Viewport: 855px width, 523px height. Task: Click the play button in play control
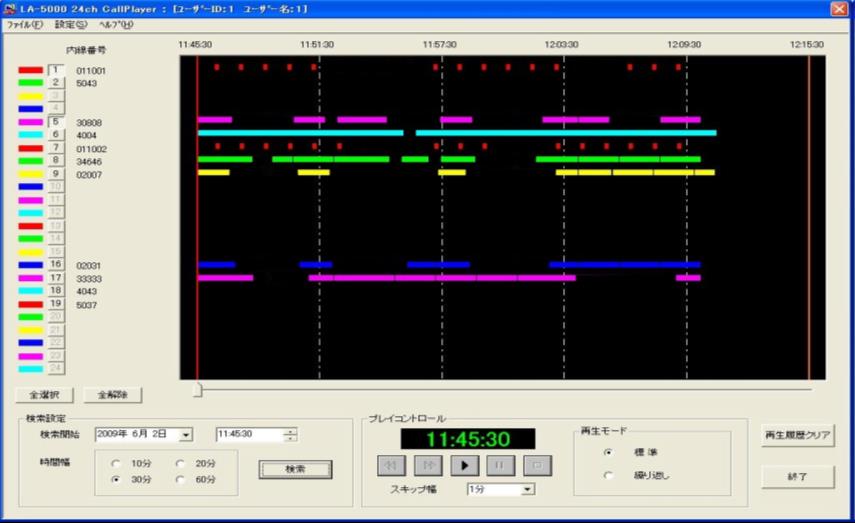[465, 466]
